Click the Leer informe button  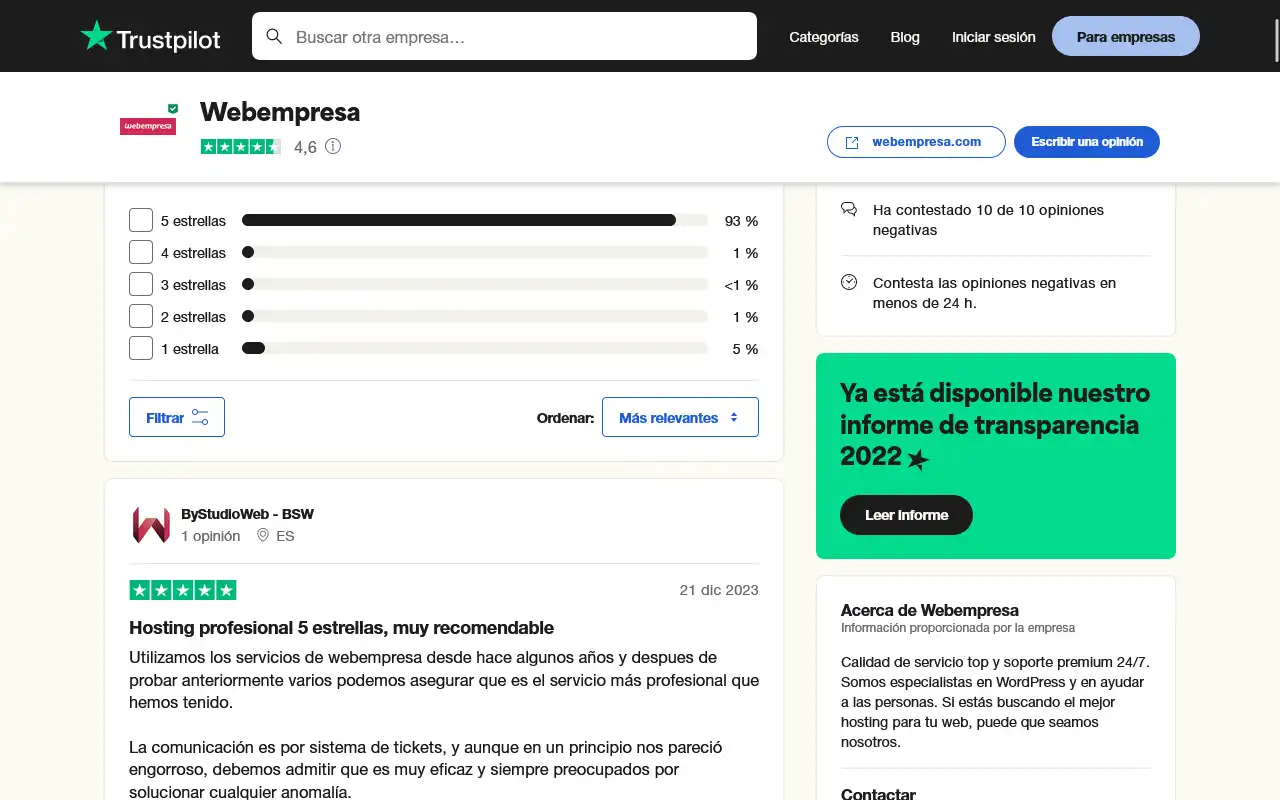(x=906, y=515)
